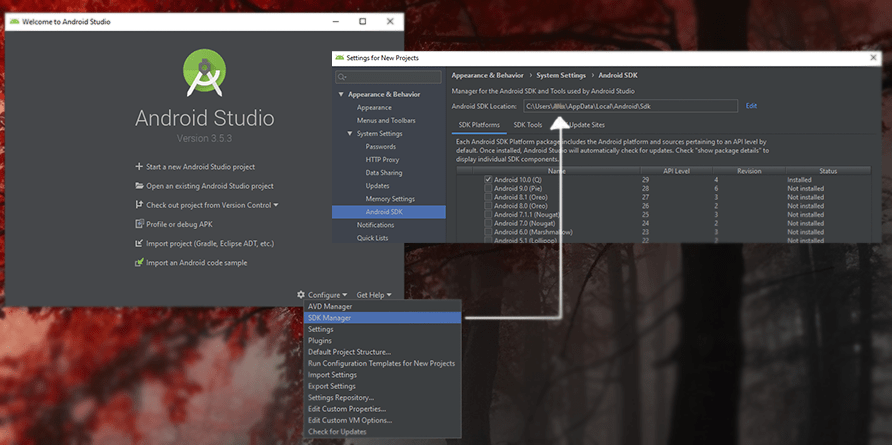
Task: Check the Android 7.1.1 (Nougat) checkbox
Action: tap(488, 215)
